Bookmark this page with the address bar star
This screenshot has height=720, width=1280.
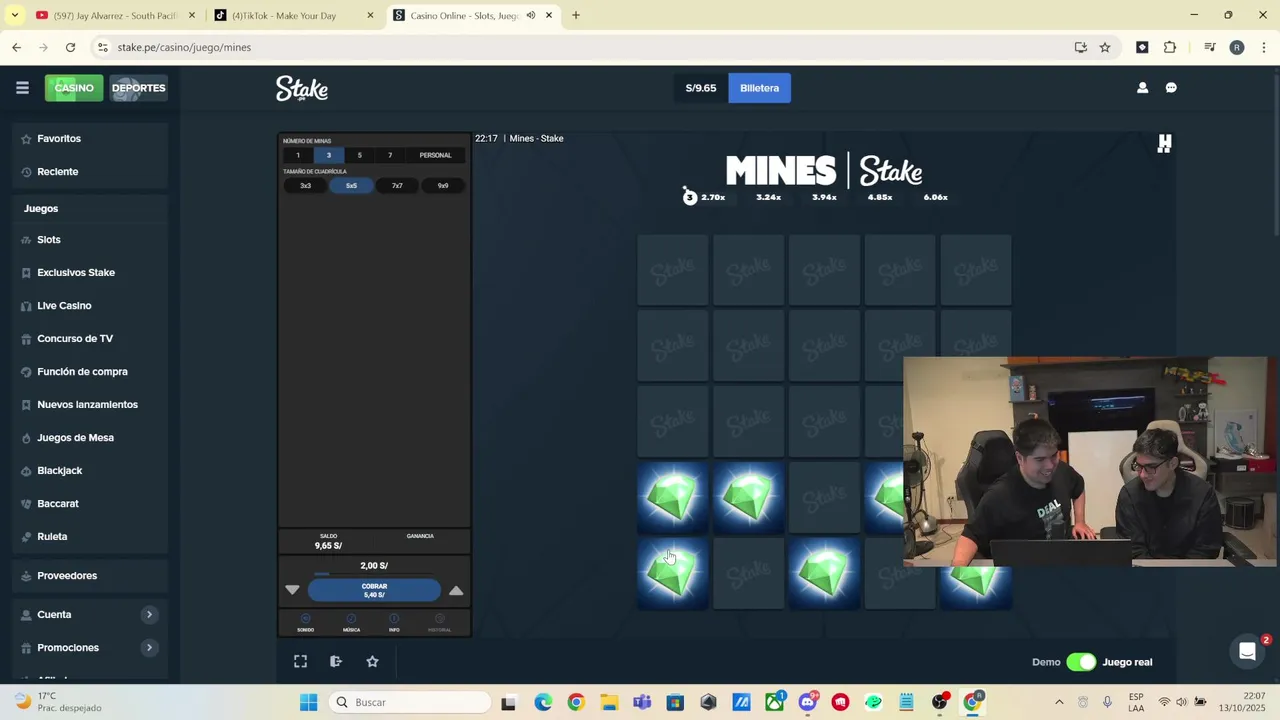pyautogui.click(x=1105, y=47)
